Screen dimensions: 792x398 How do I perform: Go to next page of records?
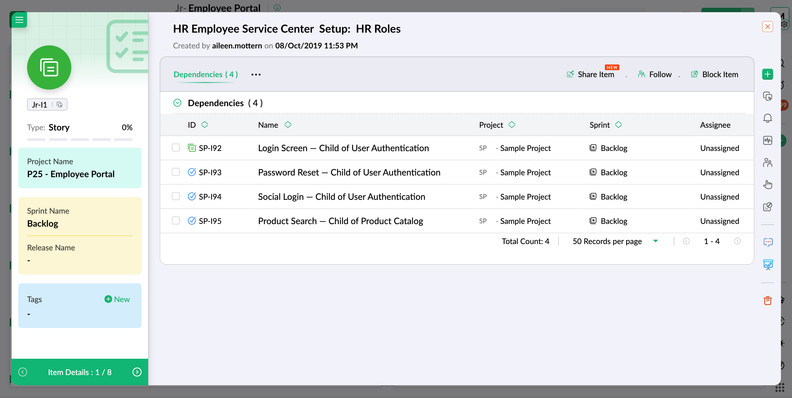point(737,241)
